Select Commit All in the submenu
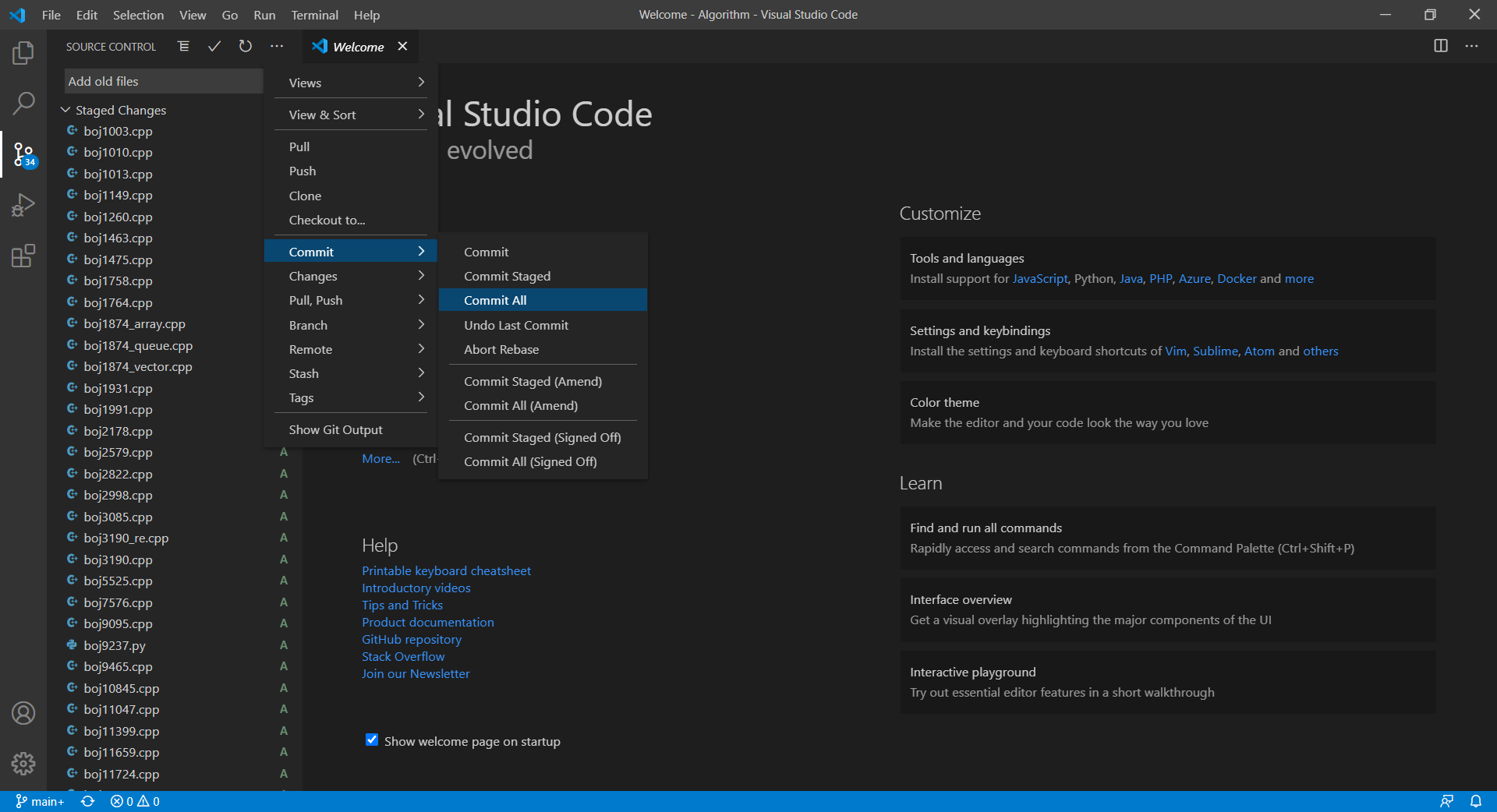Screen dimensions: 1497x812 (x=543, y=300)
